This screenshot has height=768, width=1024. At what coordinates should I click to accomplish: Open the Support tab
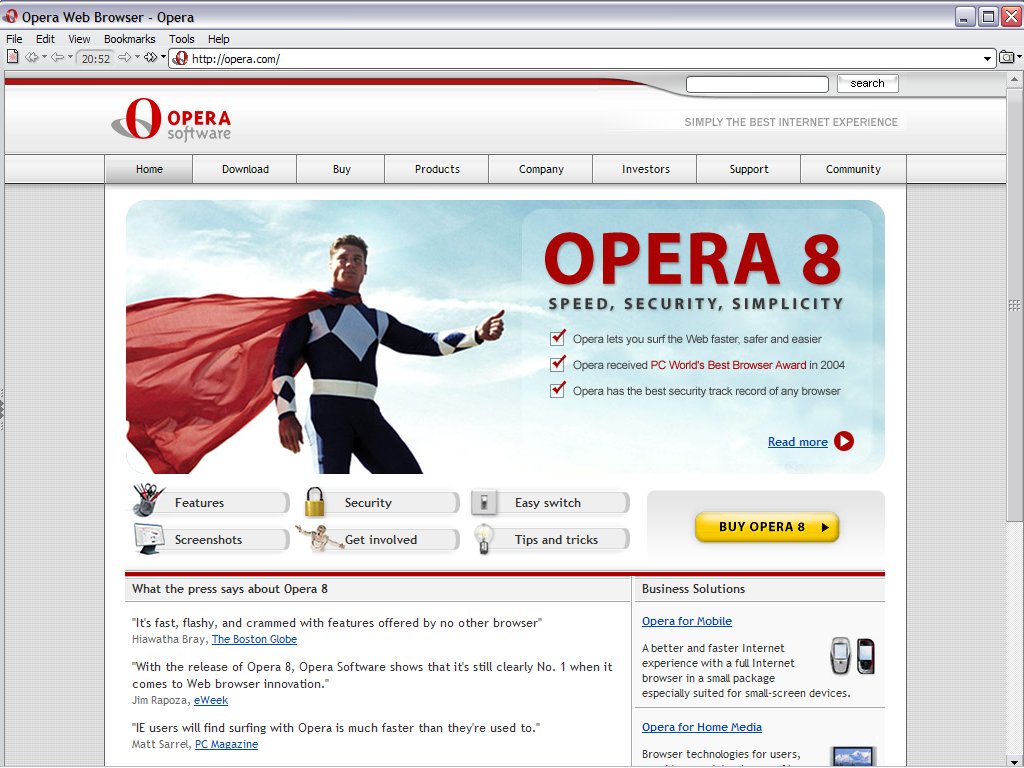click(x=748, y=169)
